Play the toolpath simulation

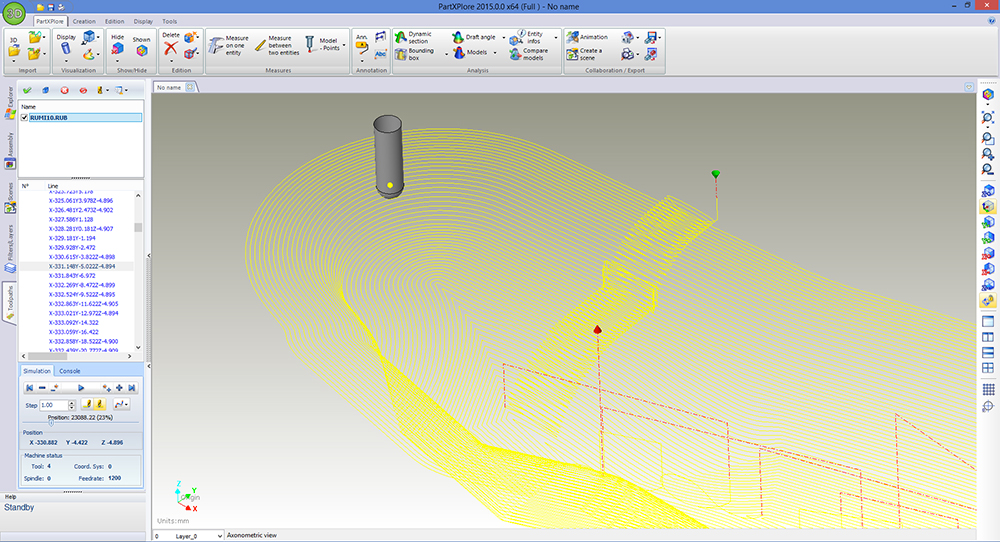[81, 388]
